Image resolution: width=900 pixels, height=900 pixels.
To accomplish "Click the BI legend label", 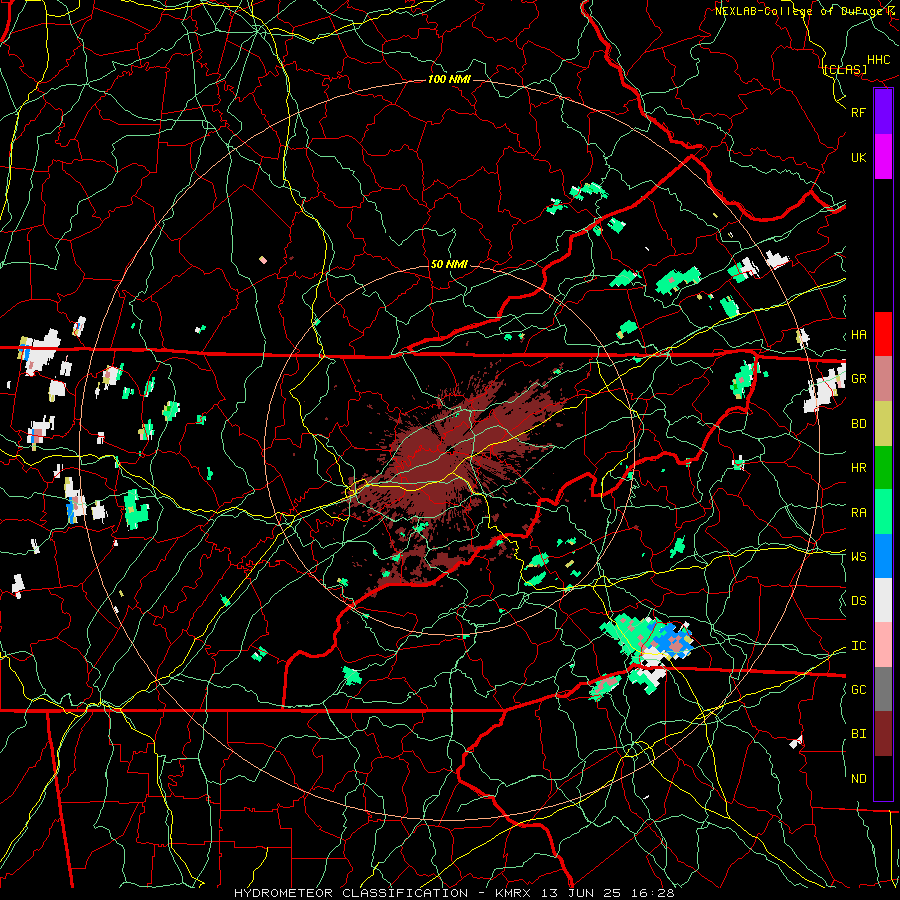I will 858,734.
